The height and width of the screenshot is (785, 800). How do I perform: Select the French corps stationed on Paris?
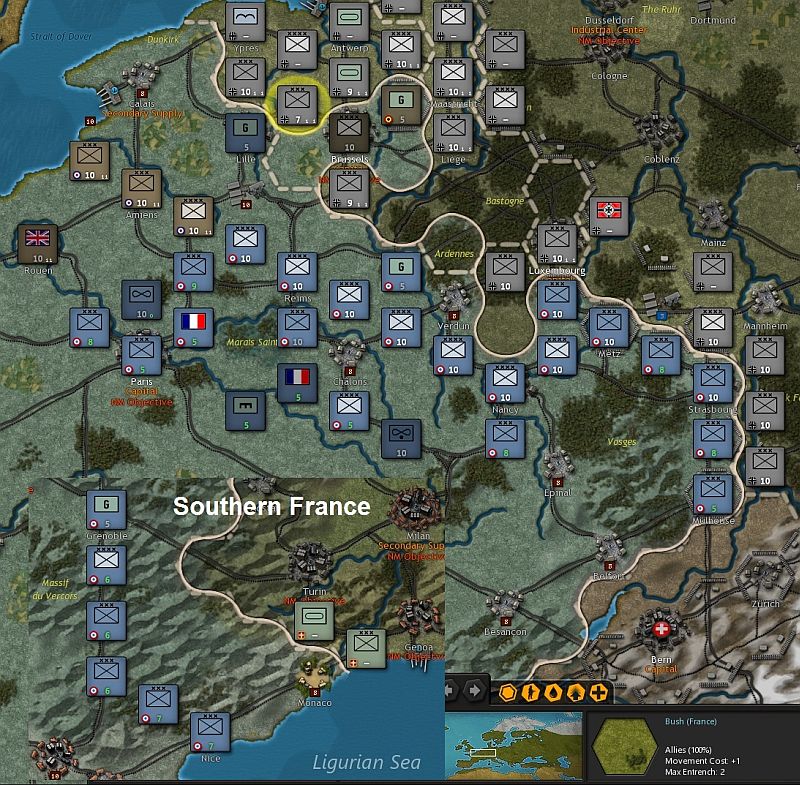click(141, 355)
